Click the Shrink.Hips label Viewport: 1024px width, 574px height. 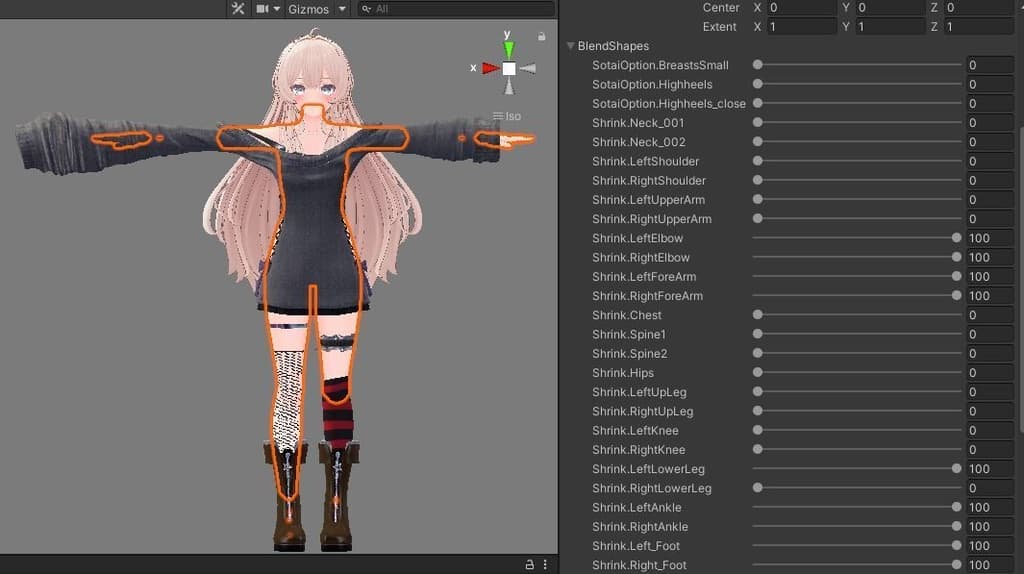pyautogui.click(x=622, y=373)
